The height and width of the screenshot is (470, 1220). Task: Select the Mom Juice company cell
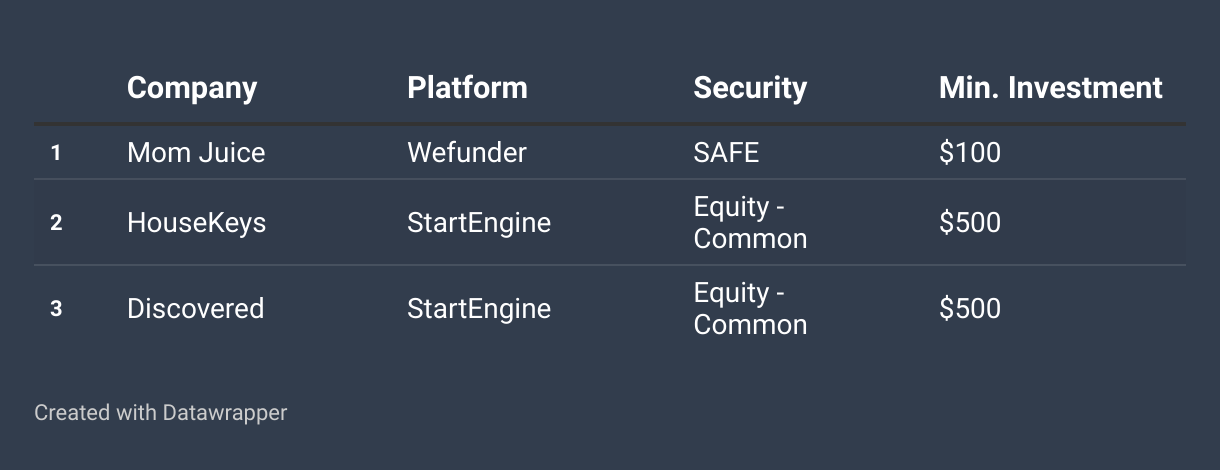tap(196, 152)
